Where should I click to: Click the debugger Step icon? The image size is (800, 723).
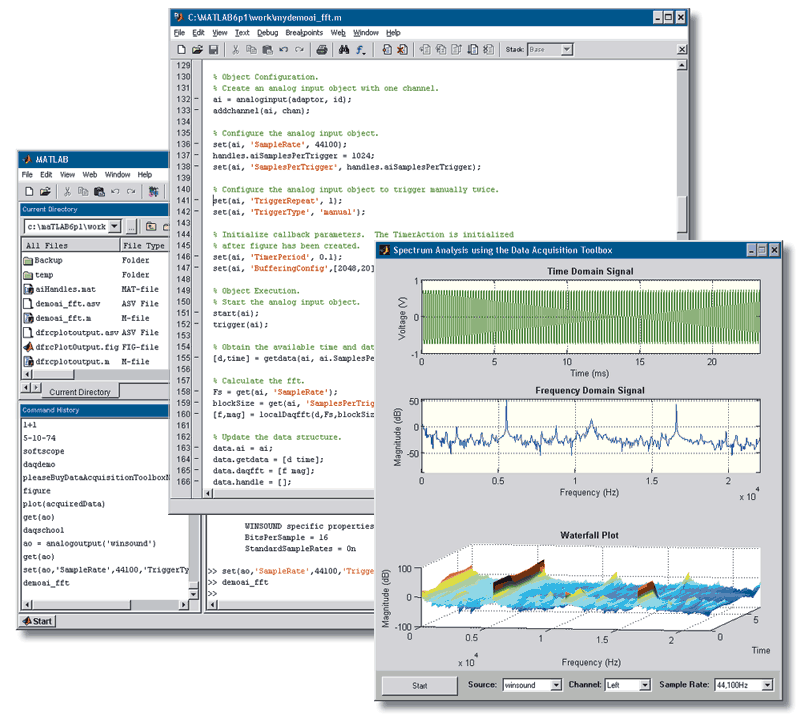point(424,49)
